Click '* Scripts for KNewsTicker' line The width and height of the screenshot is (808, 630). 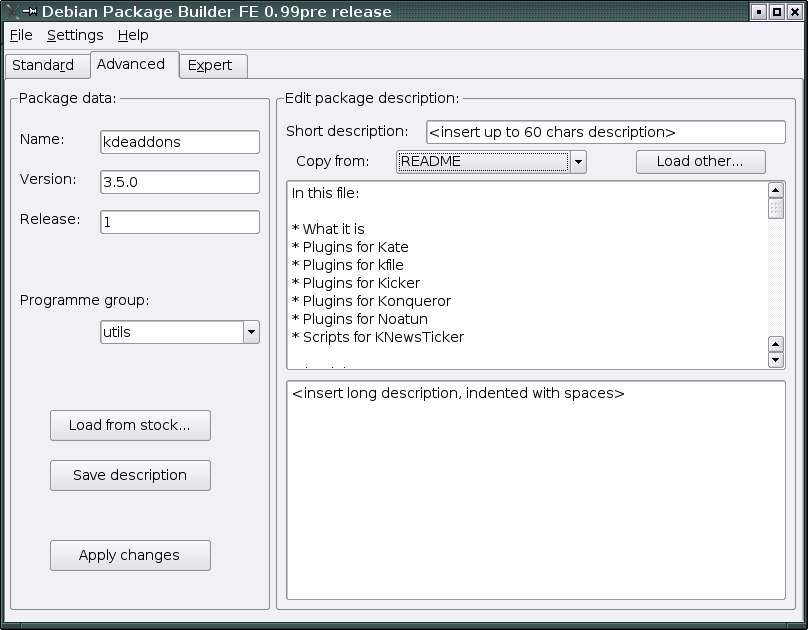point(378,337)
